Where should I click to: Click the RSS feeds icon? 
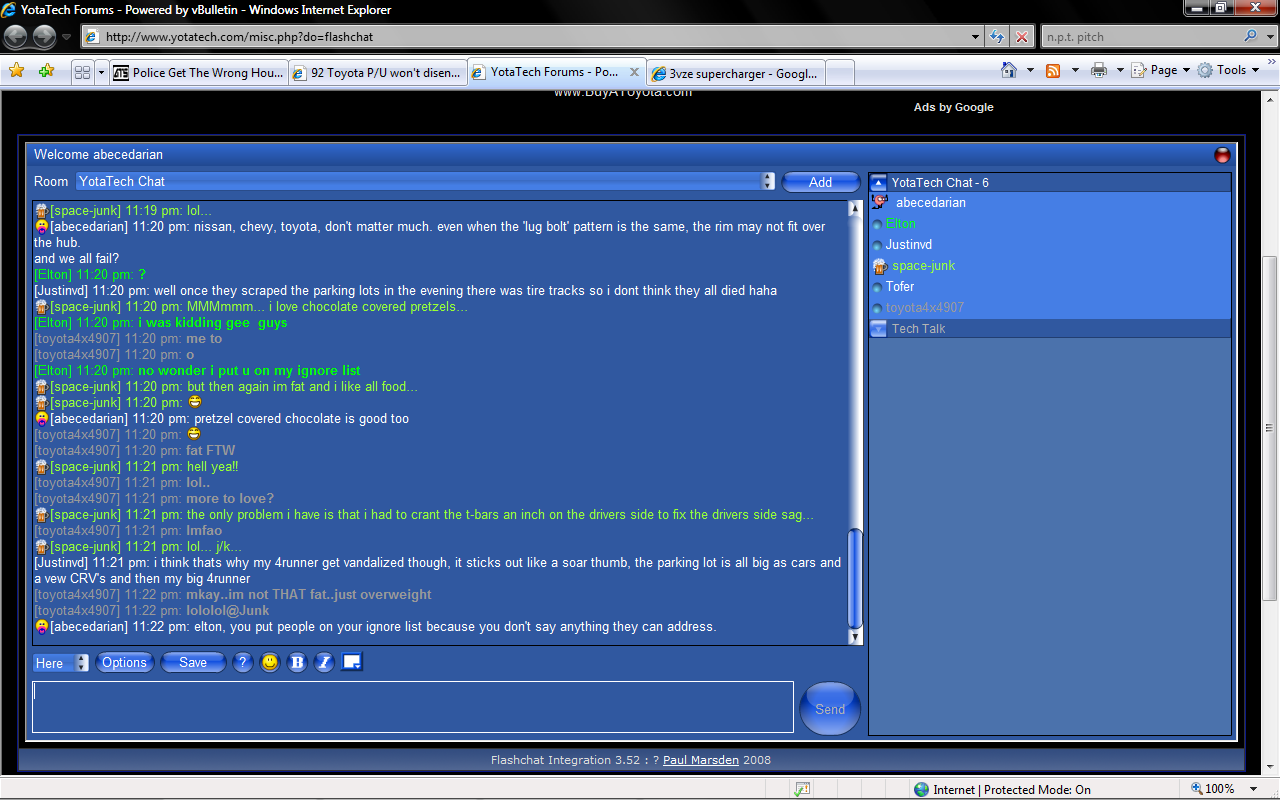click(1053, 70)
